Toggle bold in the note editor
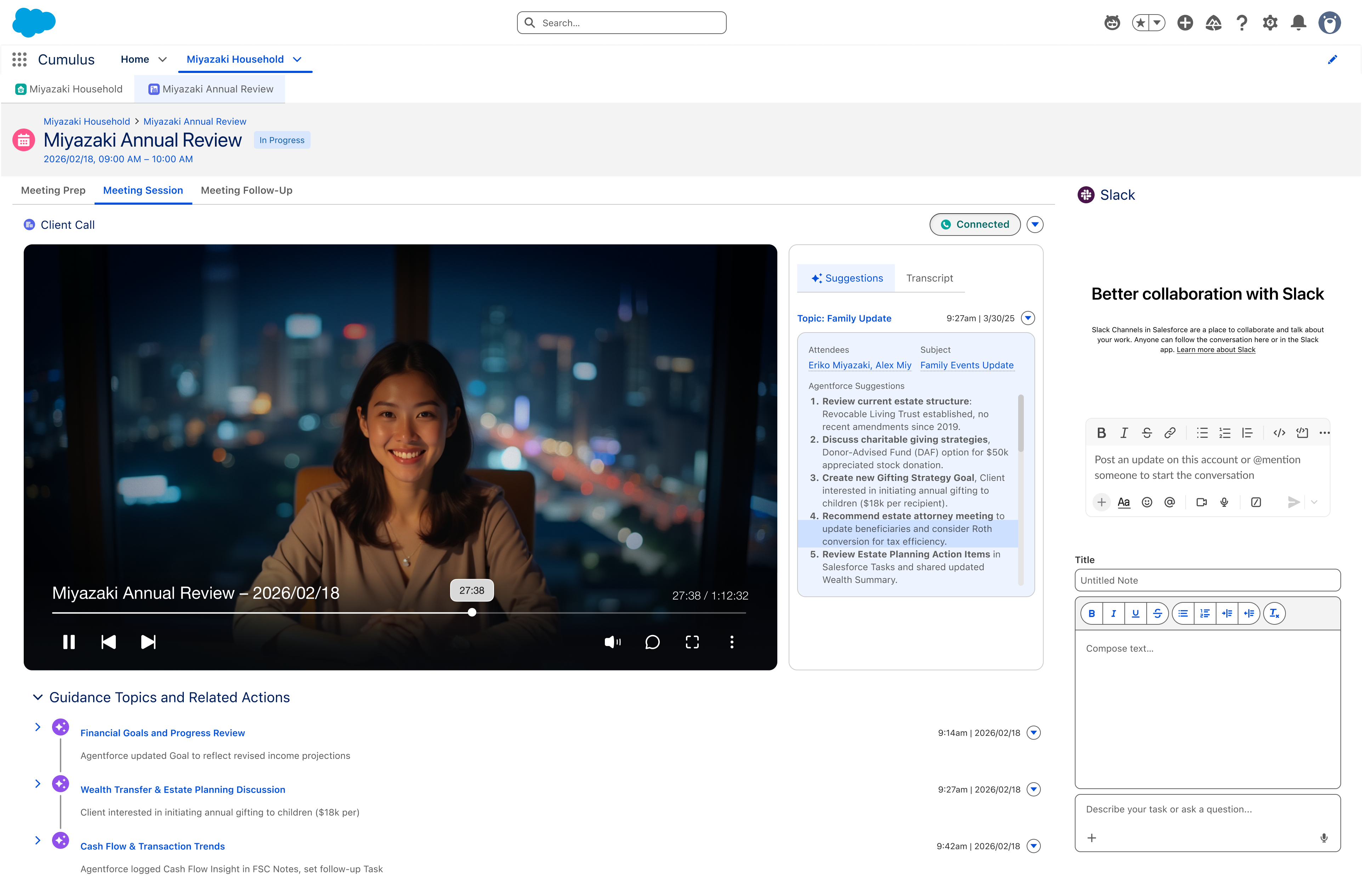 click(1091, 613)
